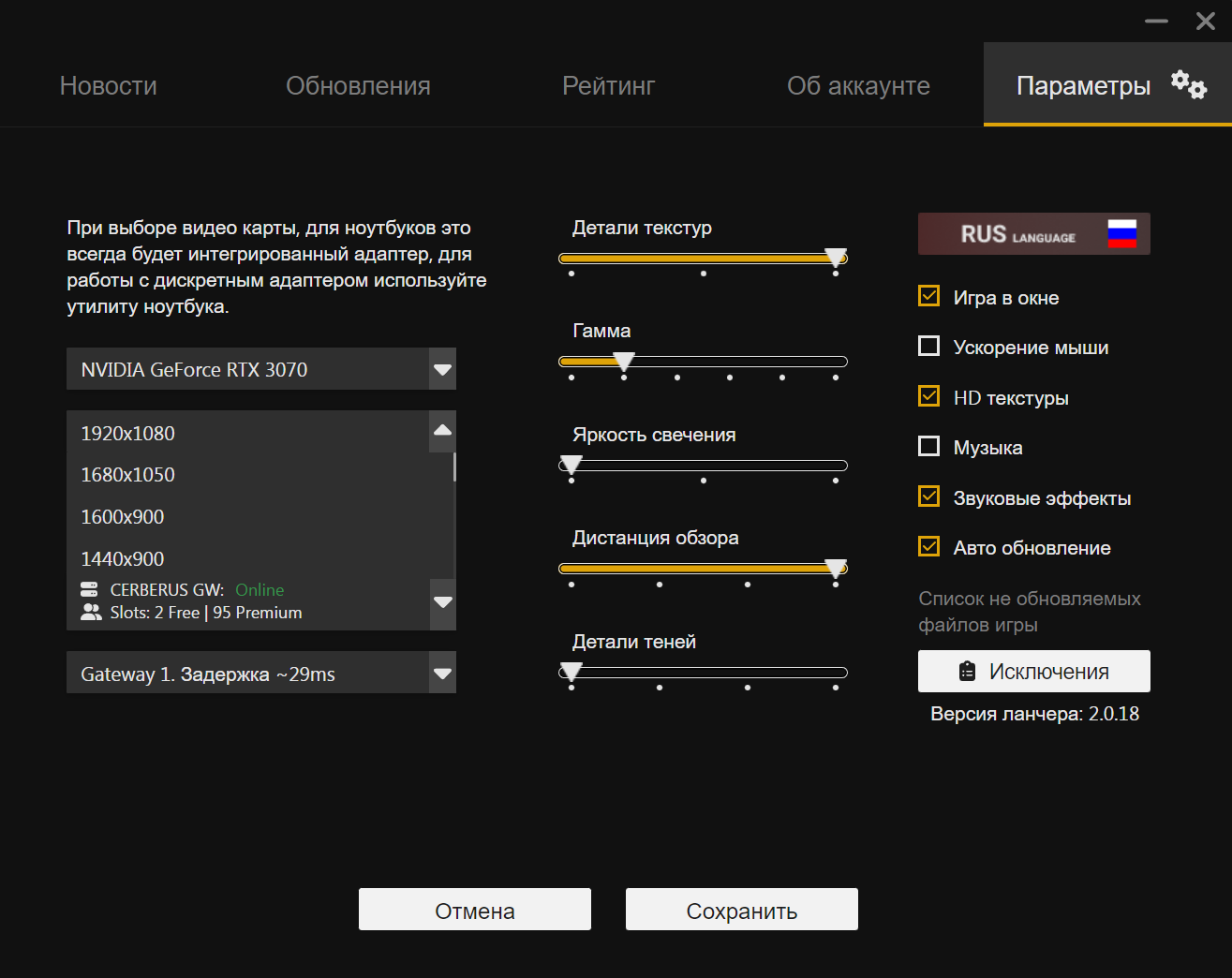Switch to the Новости tab
Viewport: 1232px width, 978px height.
(109, 85)
